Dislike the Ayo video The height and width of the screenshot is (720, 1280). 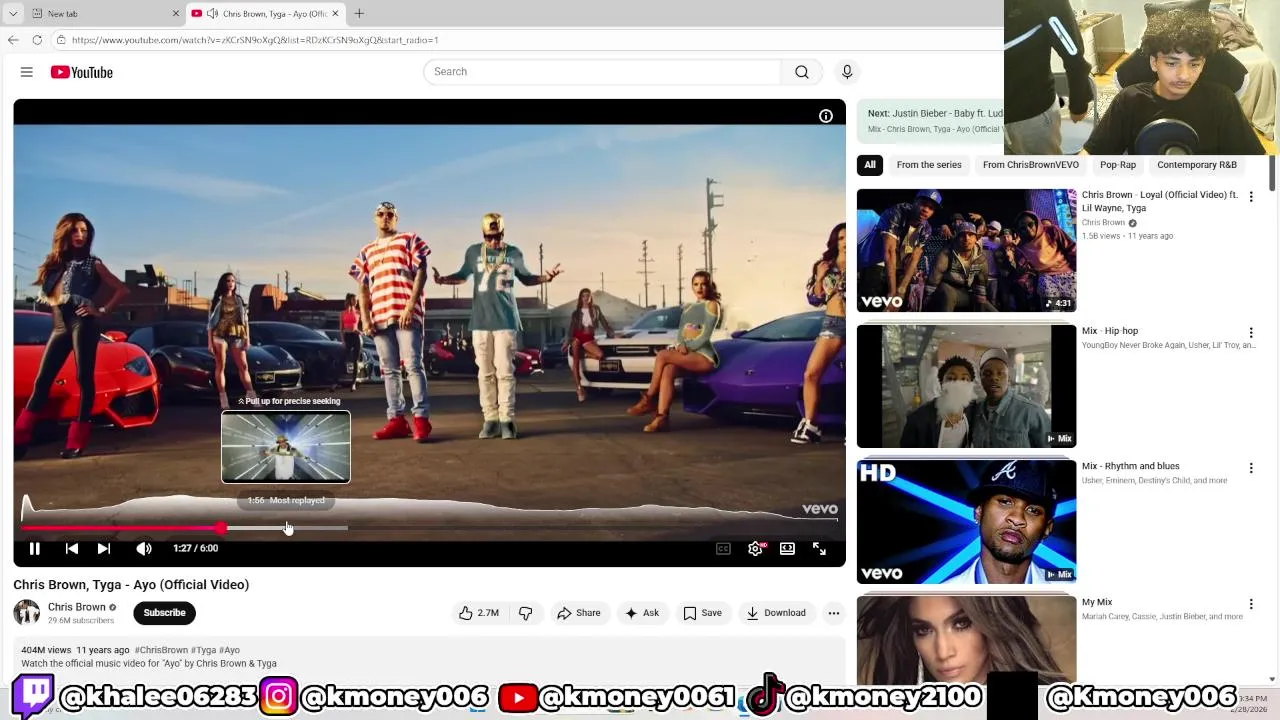pyautogui.click(x=526, y=613)
